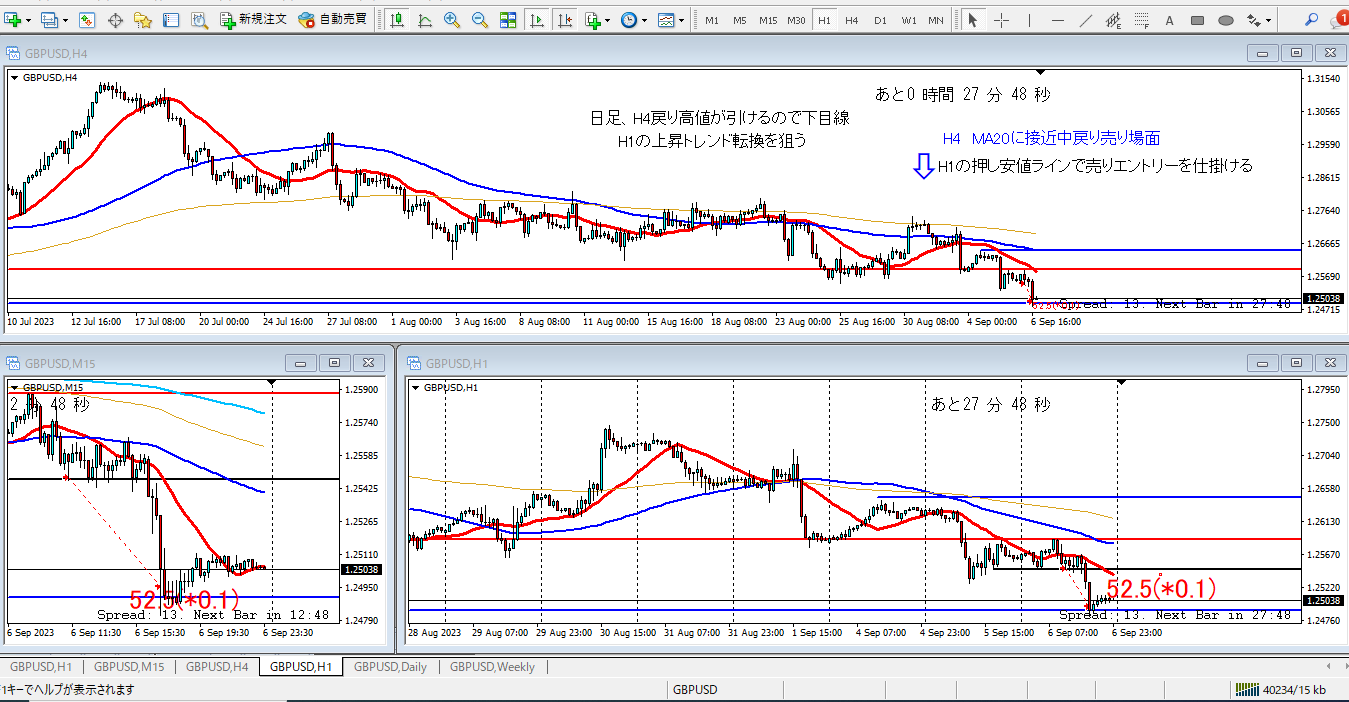Viewport: 1349px width, 702px height.
Task: Switch timeframe to M30
Action: pyautogui.click(x=796, y=20)
